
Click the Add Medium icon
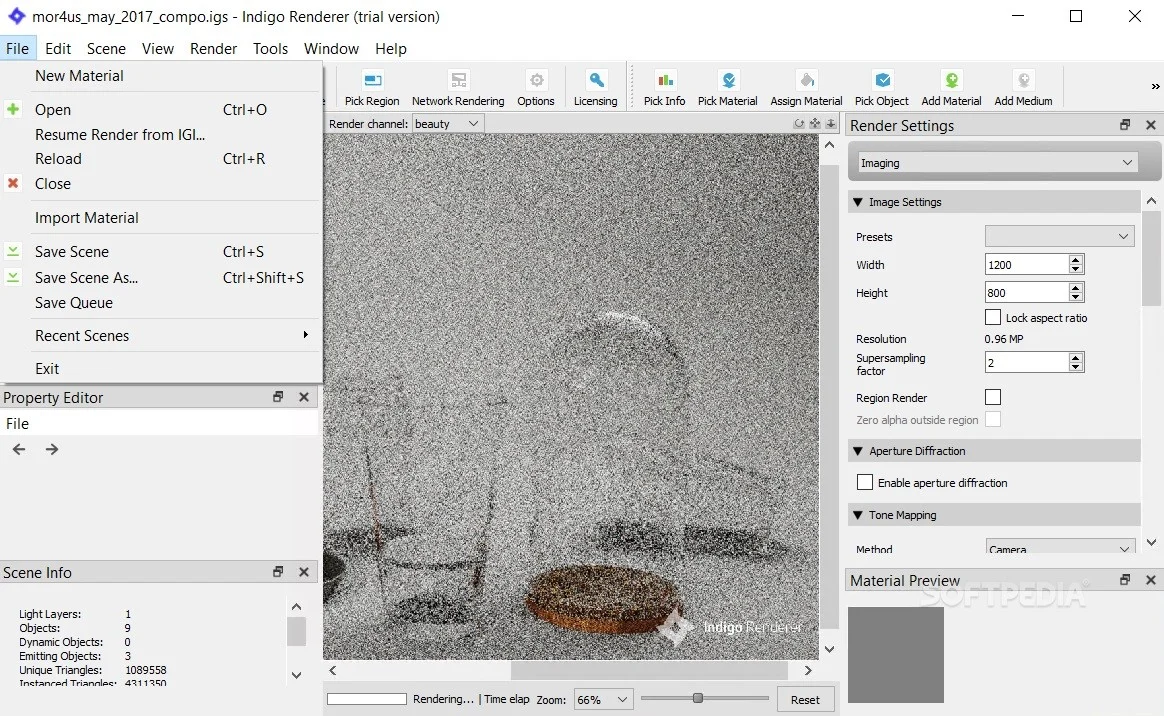tap(1024, 79)
